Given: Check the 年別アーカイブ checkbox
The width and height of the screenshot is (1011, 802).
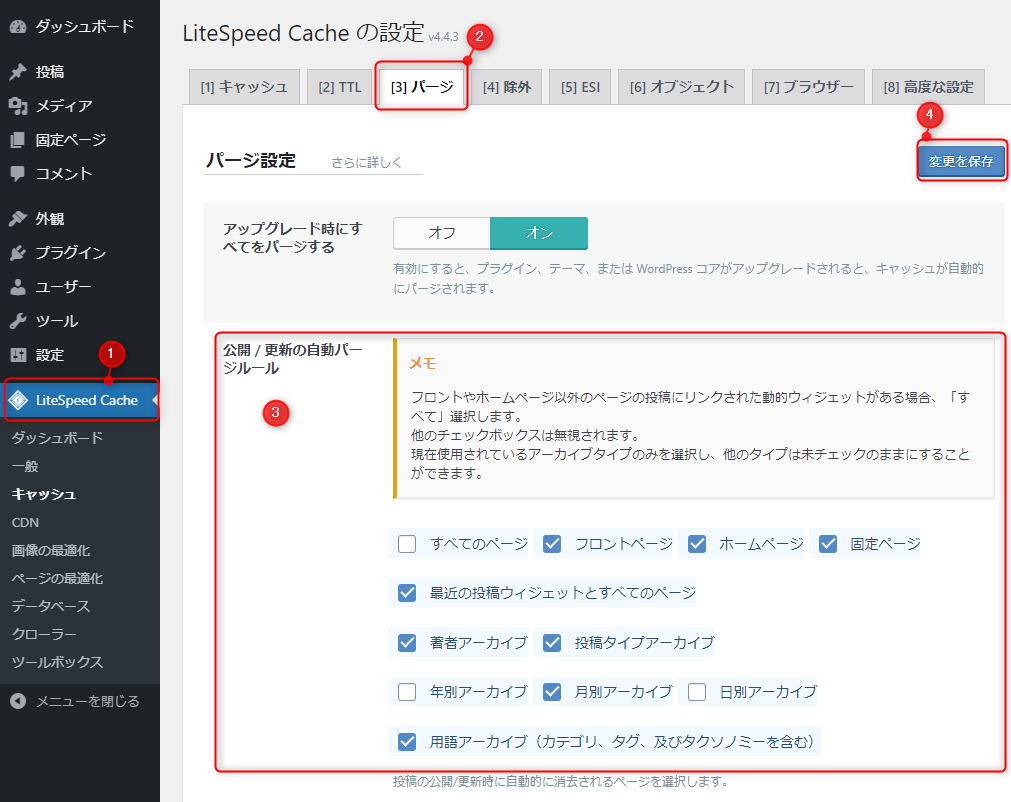Looking at the screenshot, I should click(407, 692).
